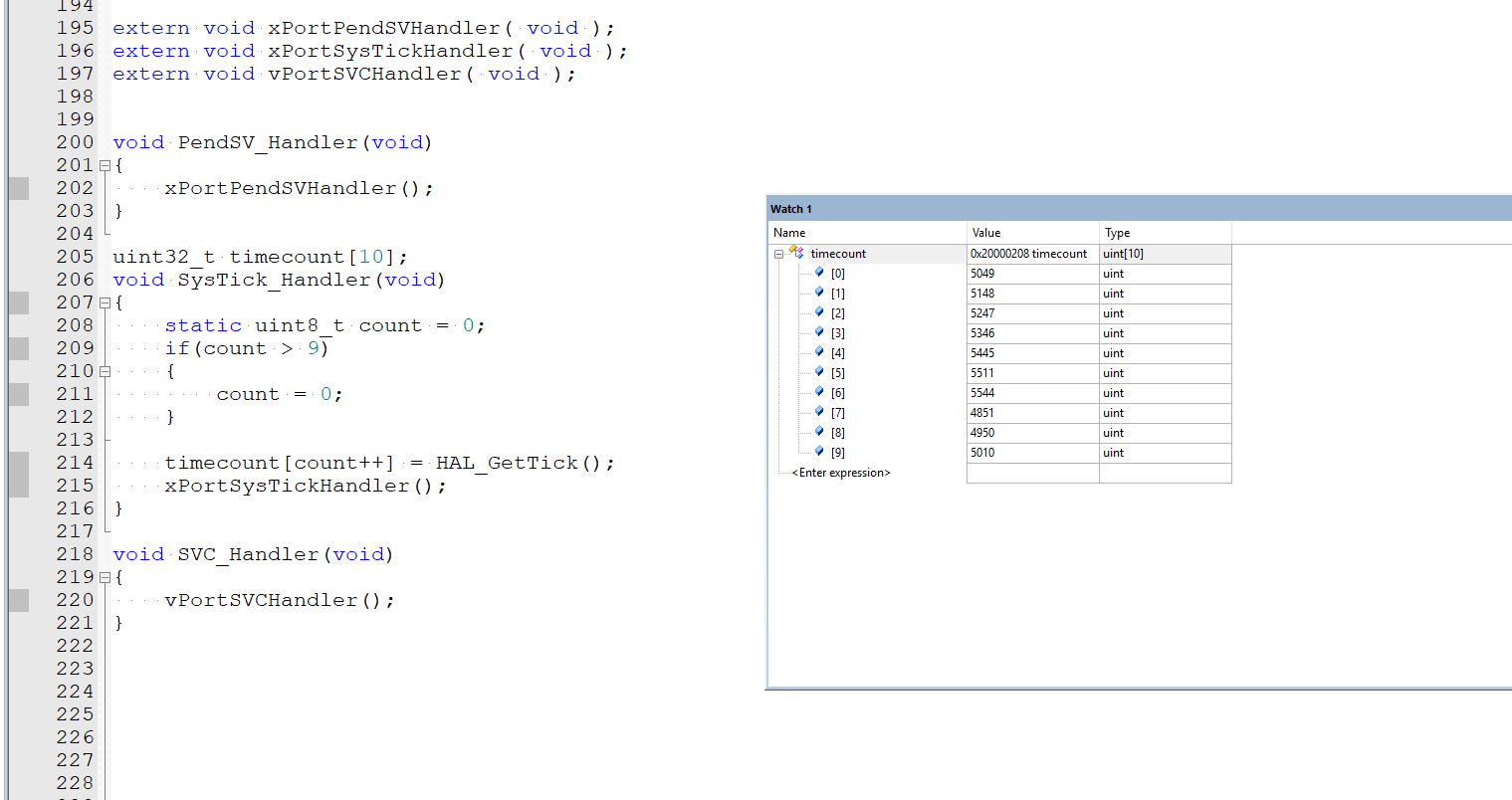This screenshot has width=1512, height=800.
Task: Click the timecount variable icon in Watch 1
Action: click(x=796, y=253)
